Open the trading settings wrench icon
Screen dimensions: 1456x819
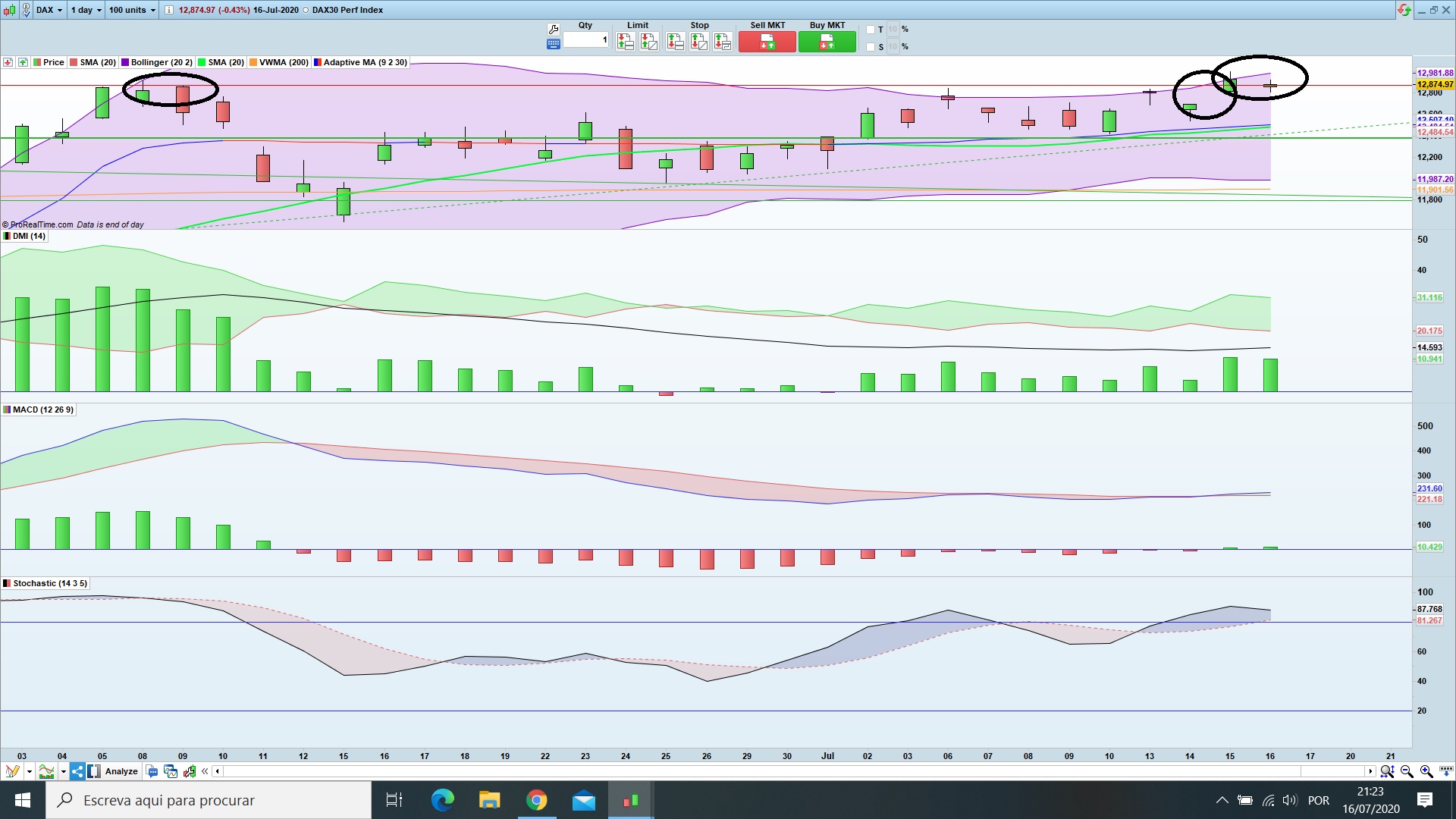[554, 29]
